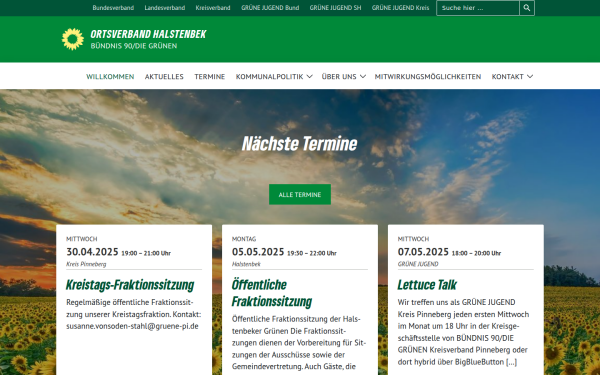Expand the Kontakt submenu chevron
This screenshot has height=375, width=600.
pyautogui.click(x=530, y=77)
